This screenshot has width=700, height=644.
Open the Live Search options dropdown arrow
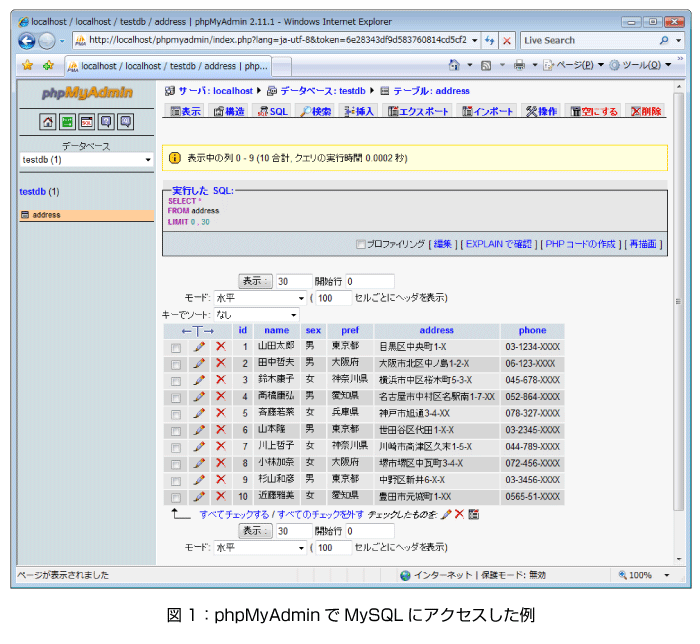click(x=679, y=41)
